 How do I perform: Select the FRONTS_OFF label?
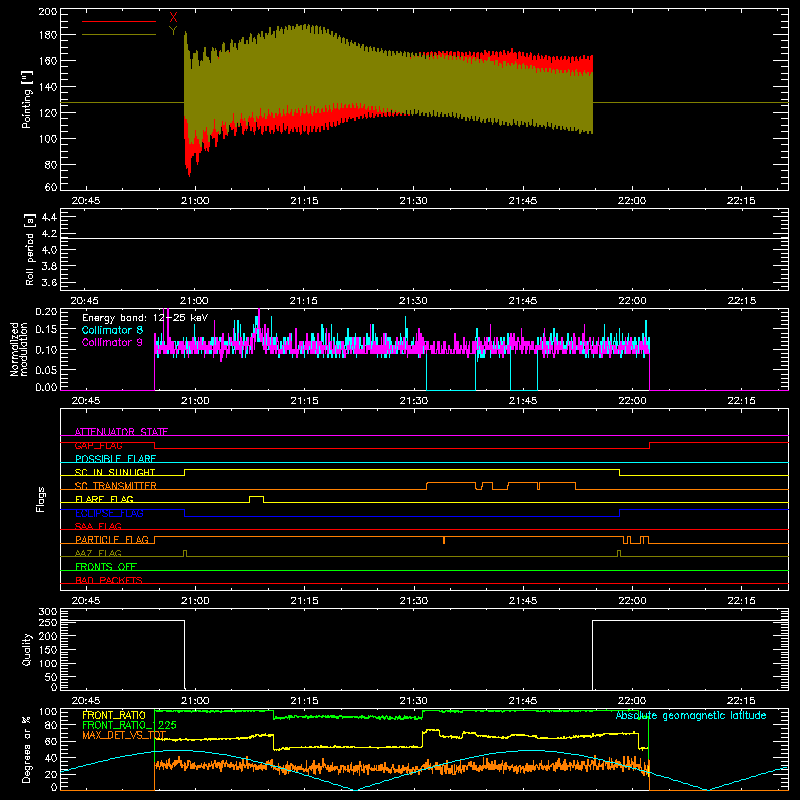point(106,567)
